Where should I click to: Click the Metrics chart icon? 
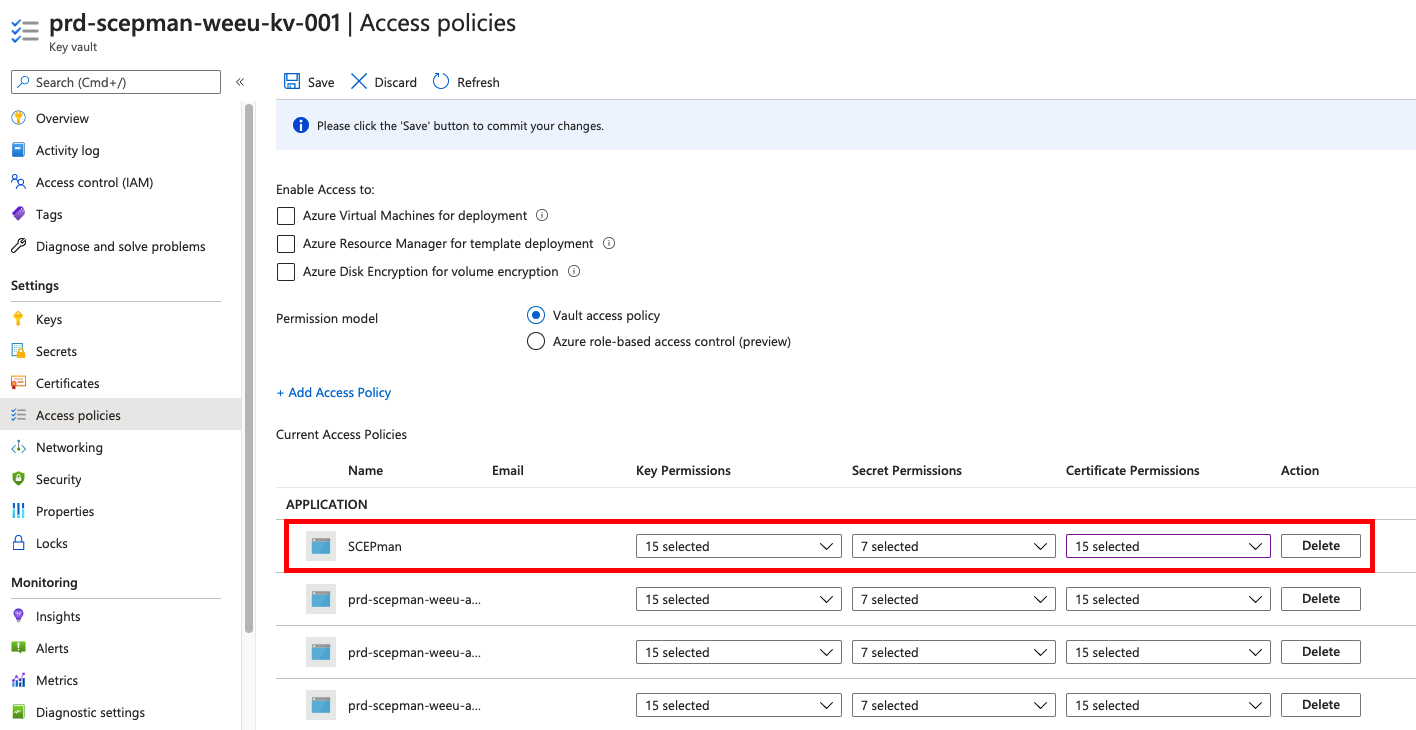18,680
